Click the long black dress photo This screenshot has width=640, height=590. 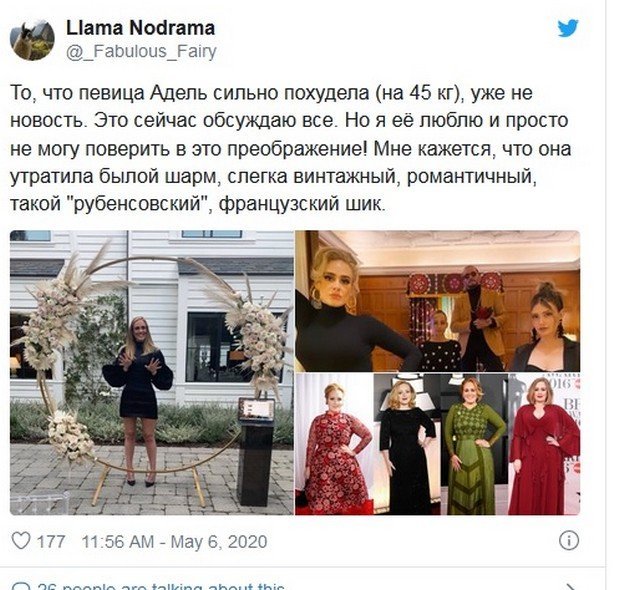click(x=407, y=444)
